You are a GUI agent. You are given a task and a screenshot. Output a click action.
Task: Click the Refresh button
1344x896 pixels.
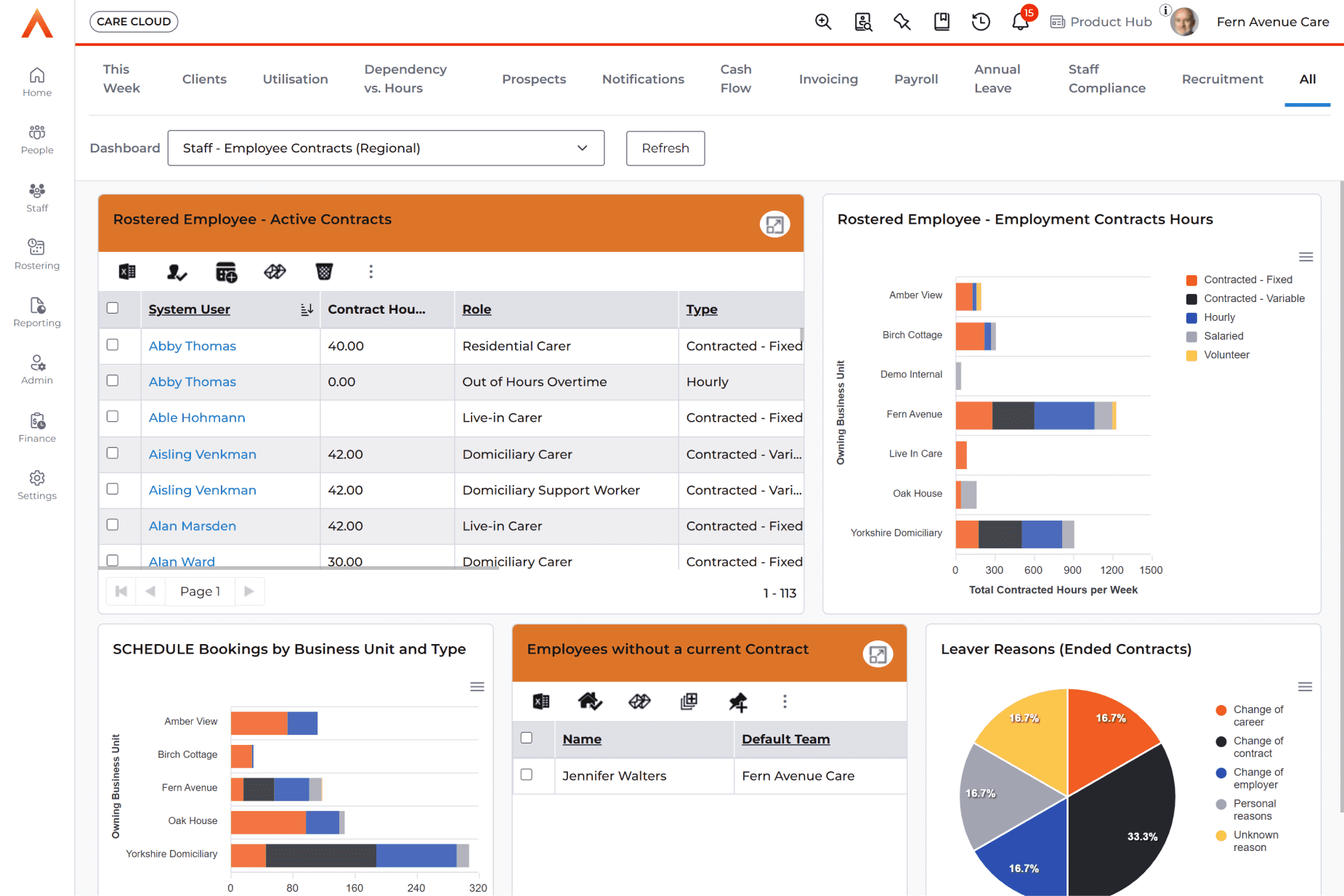point(665,148)
